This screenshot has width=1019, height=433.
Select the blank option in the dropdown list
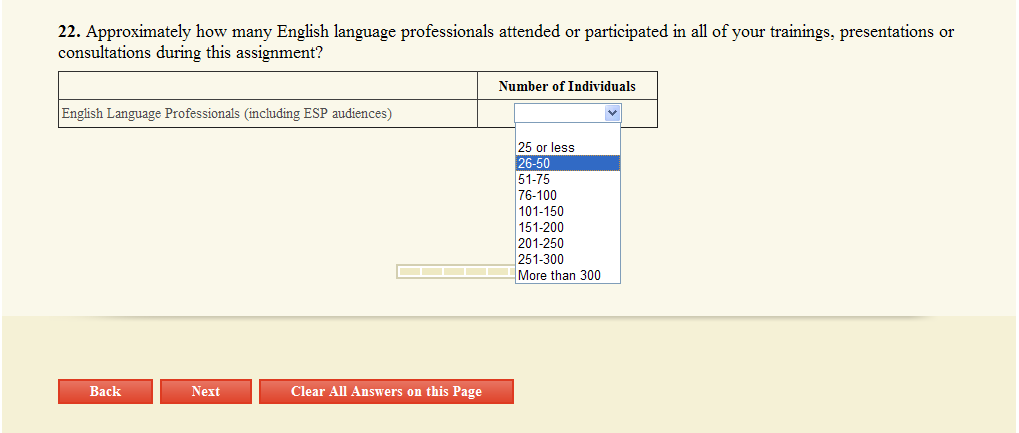(568, 132)
